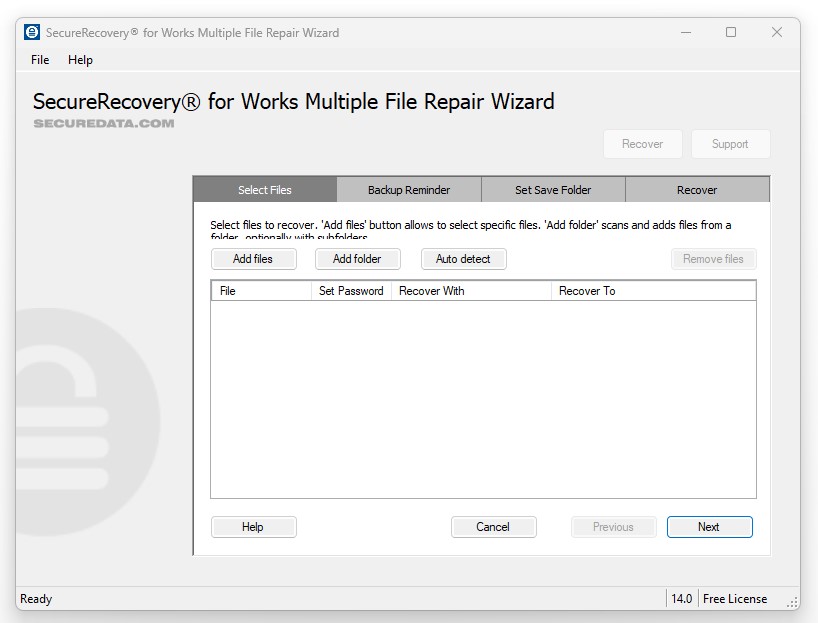Image resolution: width=818 pixels, height=623 pixels.
Task: Maximize the application window
Action: pyautogui.click(x=731, y=32)
